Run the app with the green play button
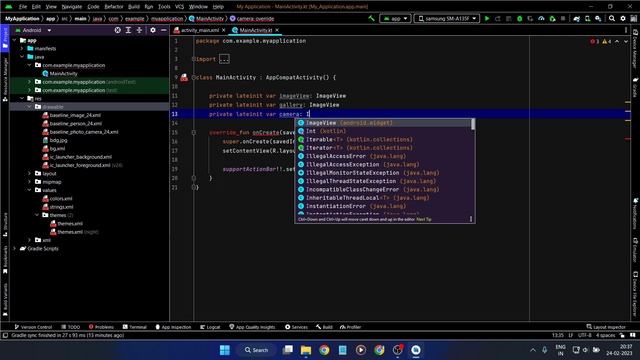 click(x=487, y=19)
